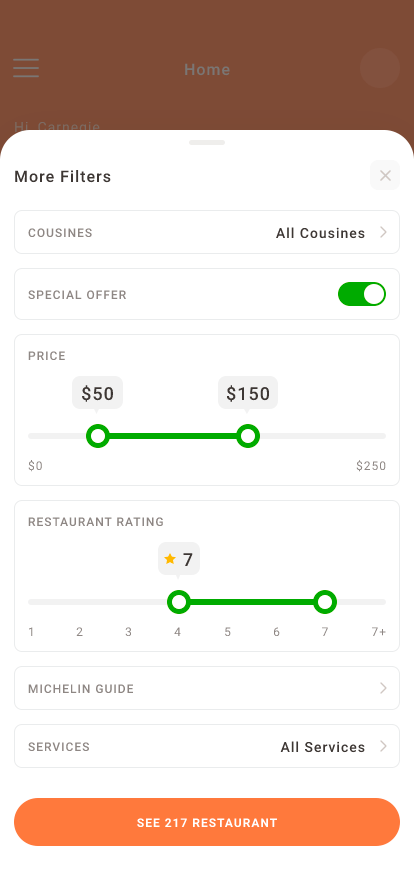Open the Michelin Guide chevron
This screenshot has height=896, width=414.
384,688
